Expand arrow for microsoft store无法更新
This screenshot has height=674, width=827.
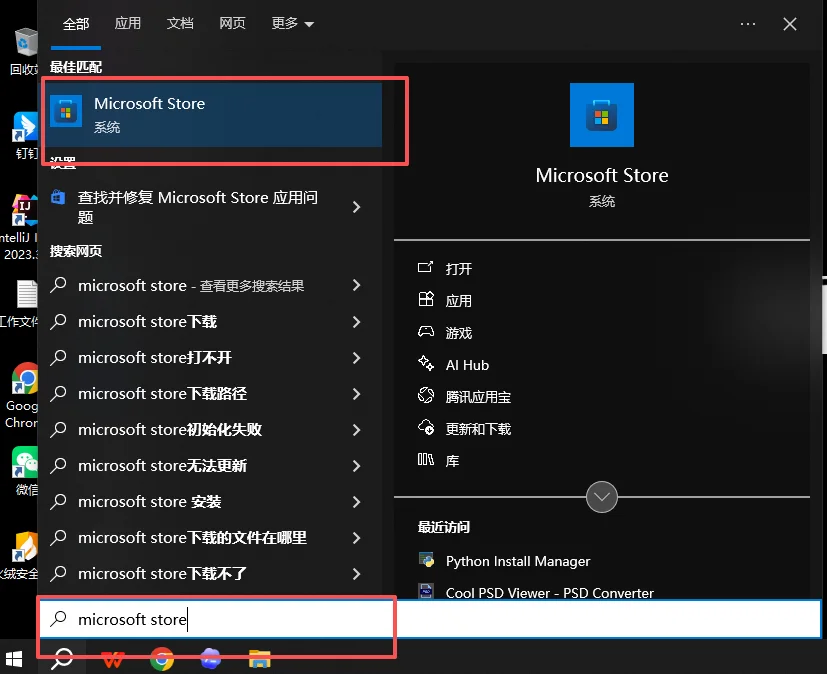tap(357, 466)
